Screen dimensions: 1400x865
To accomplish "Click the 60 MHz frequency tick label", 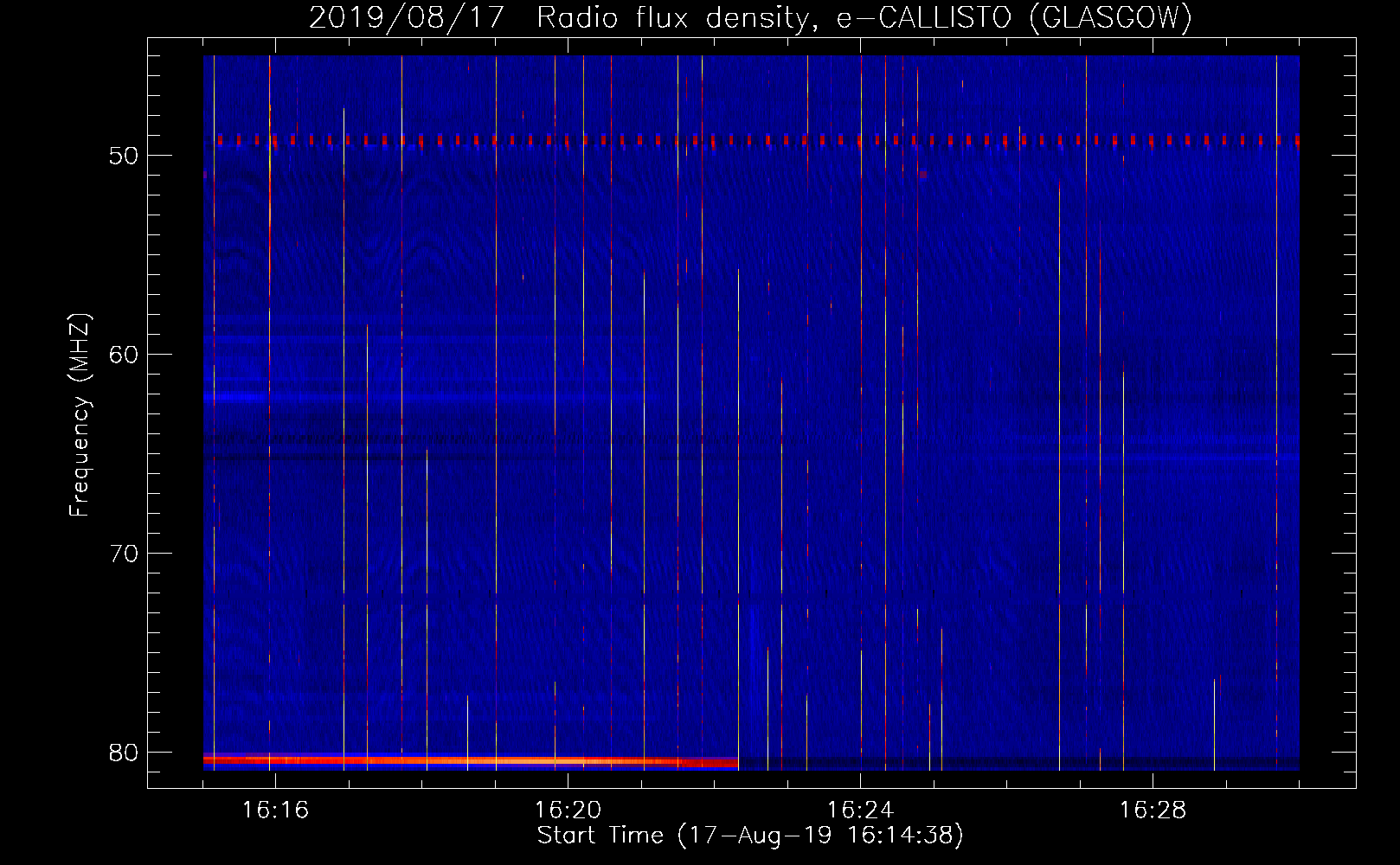I will [x=124, y=355].
